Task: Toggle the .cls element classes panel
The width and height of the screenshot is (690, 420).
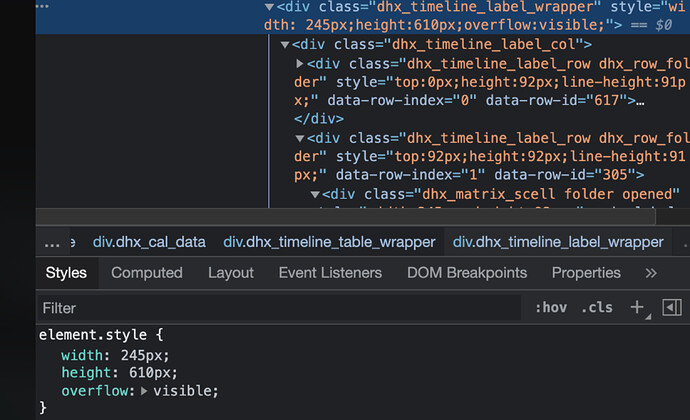Action: point(597,307)
